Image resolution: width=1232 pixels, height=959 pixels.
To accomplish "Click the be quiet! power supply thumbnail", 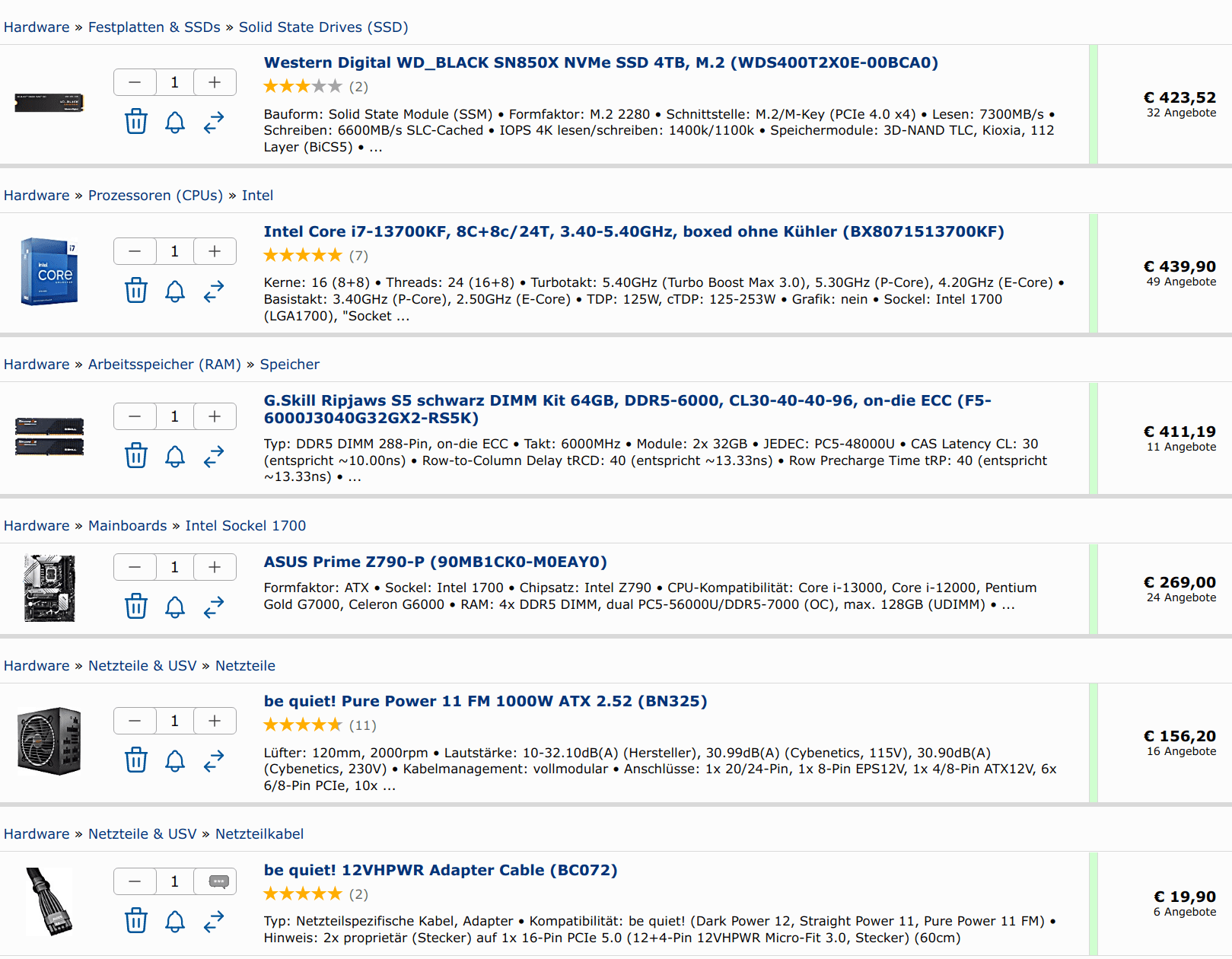I will point(49,741).
